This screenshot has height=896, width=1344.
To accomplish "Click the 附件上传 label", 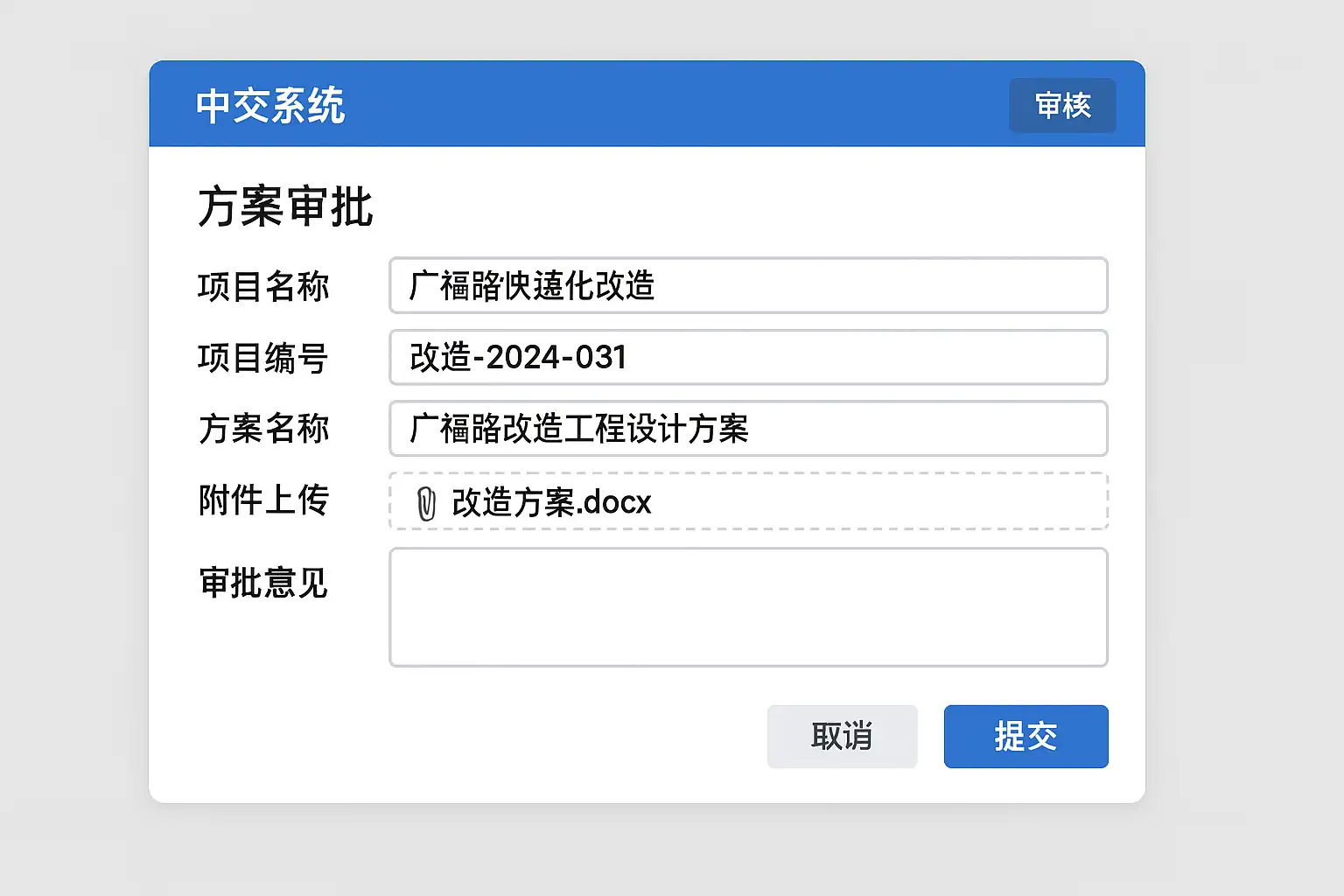I will click(263, 500).
